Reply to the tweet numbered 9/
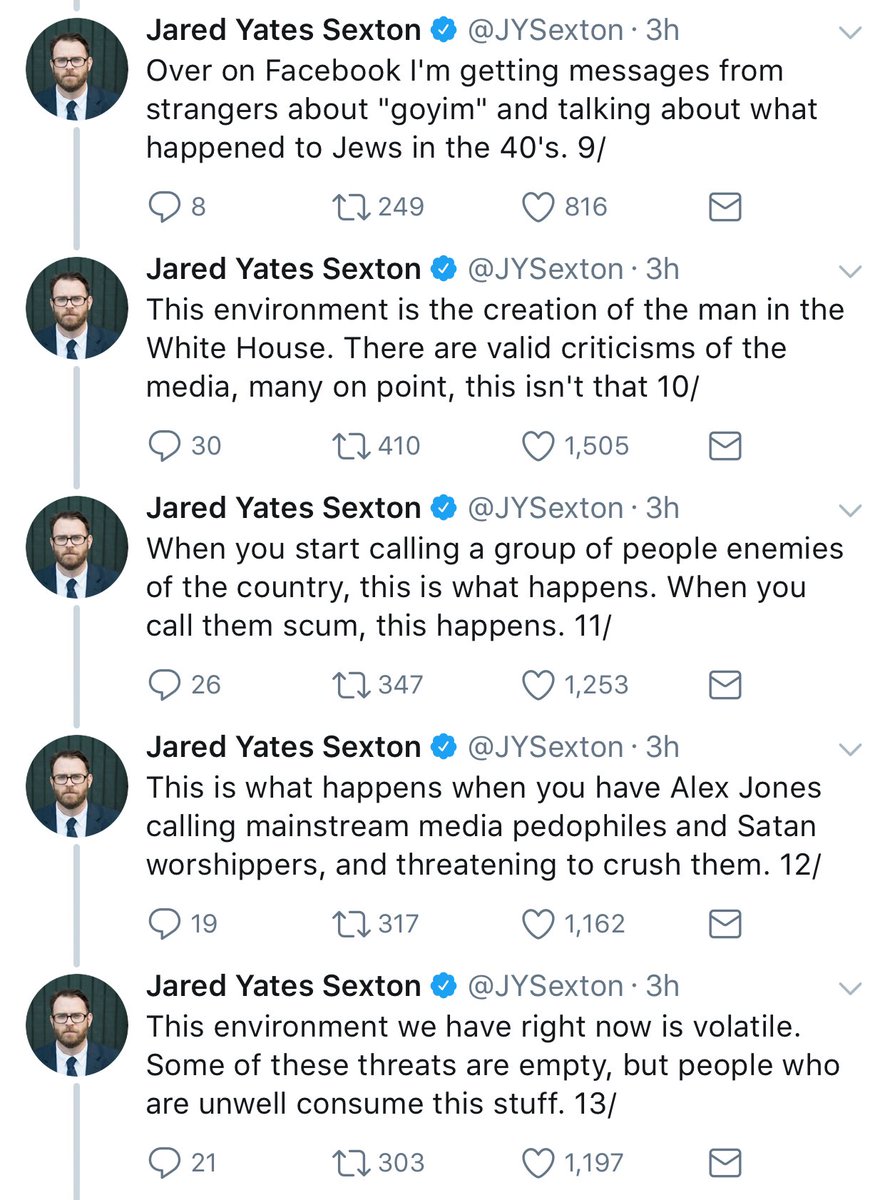Viewport: 885px width, 1200px height. (162, 207)
